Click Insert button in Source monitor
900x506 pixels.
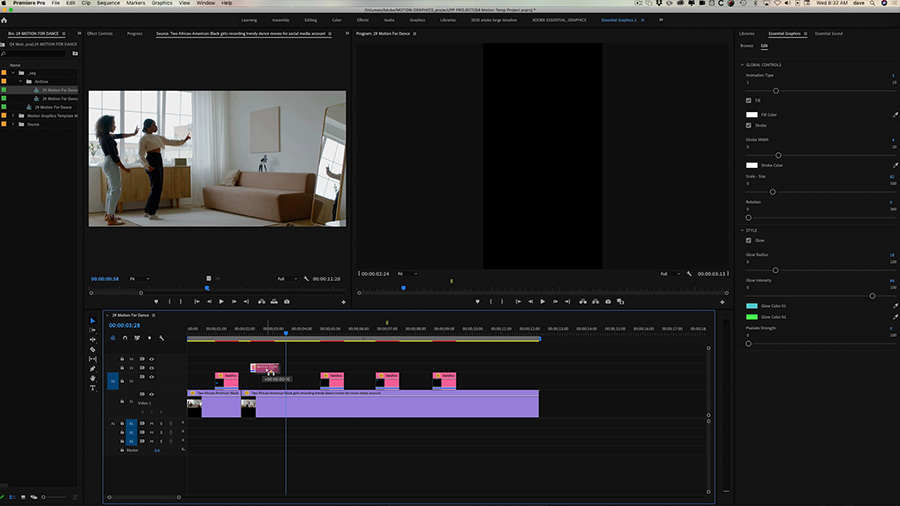click(x=262, y=302)
